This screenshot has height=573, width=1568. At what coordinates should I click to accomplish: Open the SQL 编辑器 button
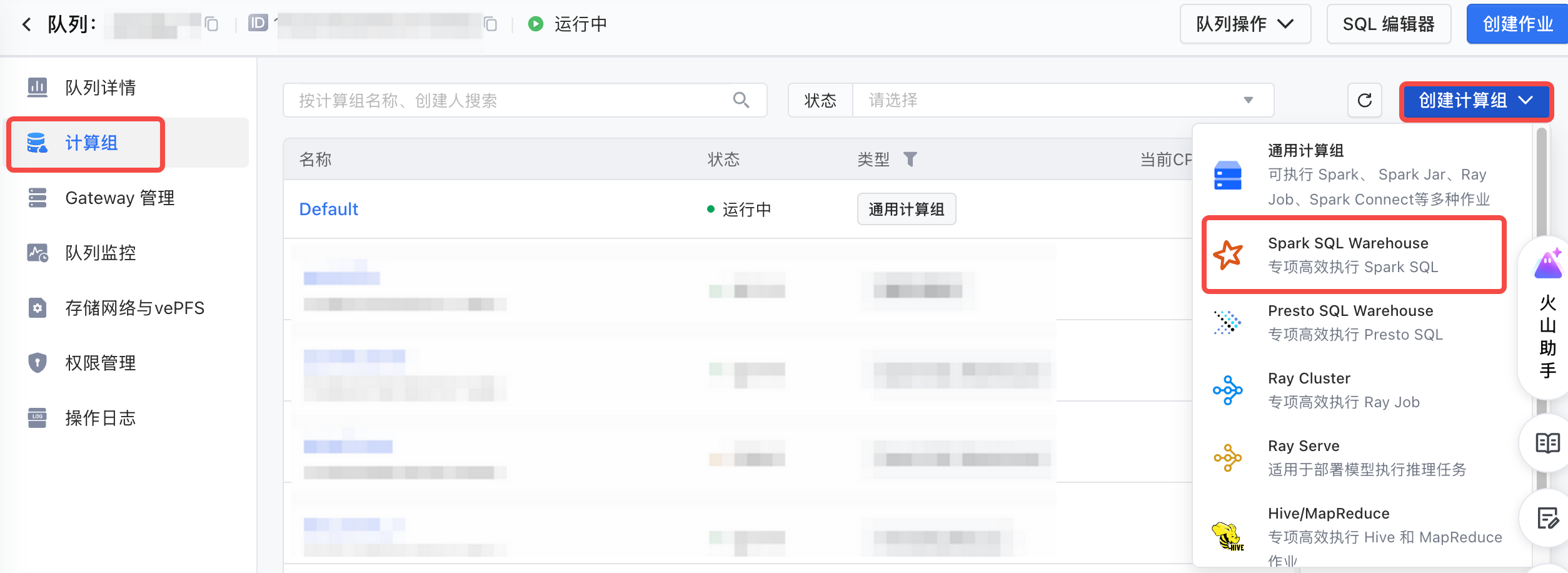click(1389, 24)
